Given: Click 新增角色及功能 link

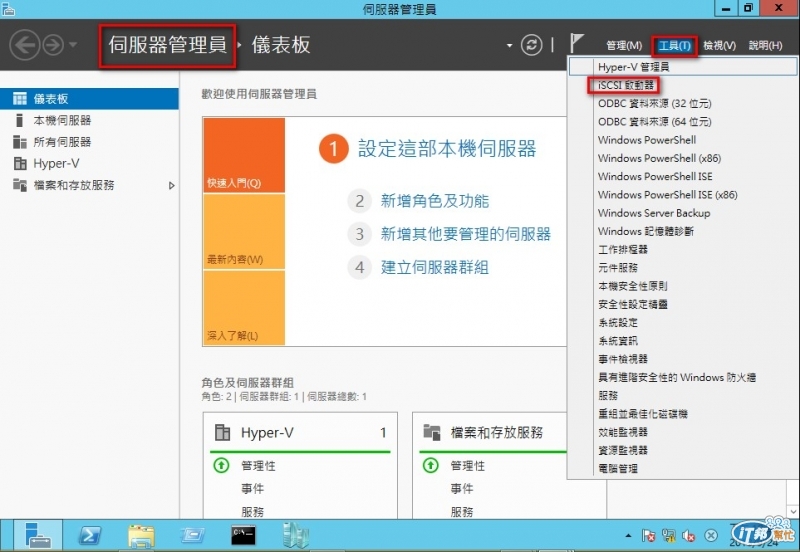Looking at the screenshot, I should [435, 201].
